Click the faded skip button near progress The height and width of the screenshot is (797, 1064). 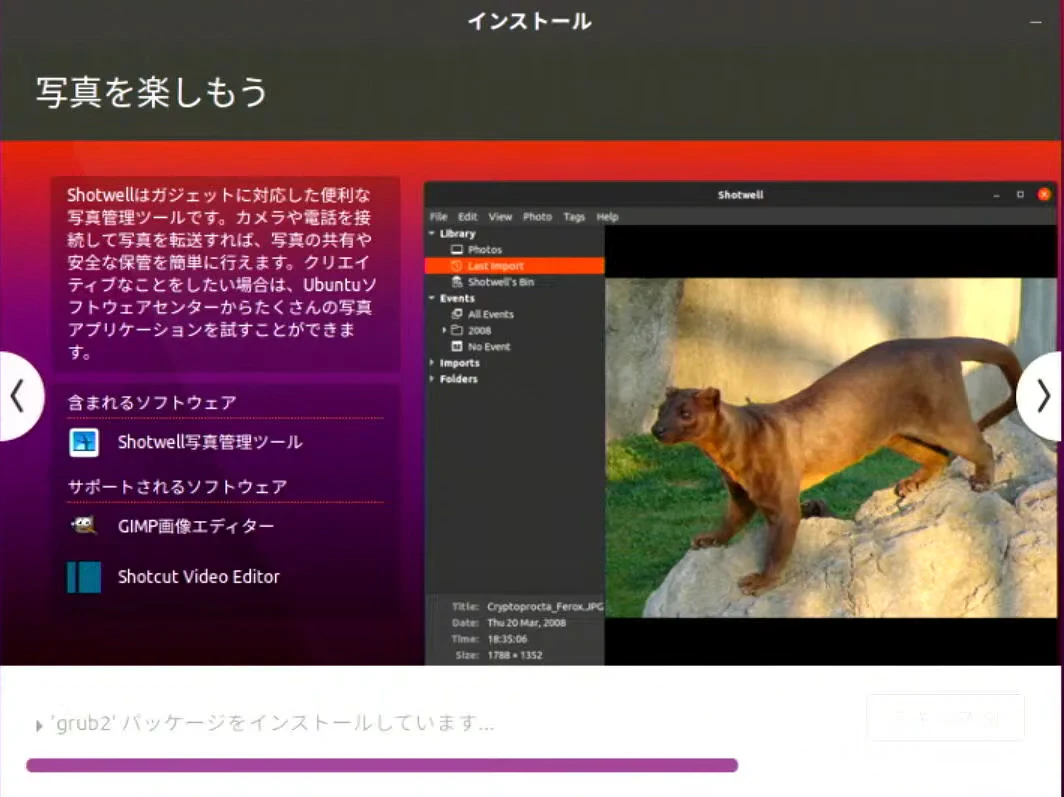(x=946, y=717)
